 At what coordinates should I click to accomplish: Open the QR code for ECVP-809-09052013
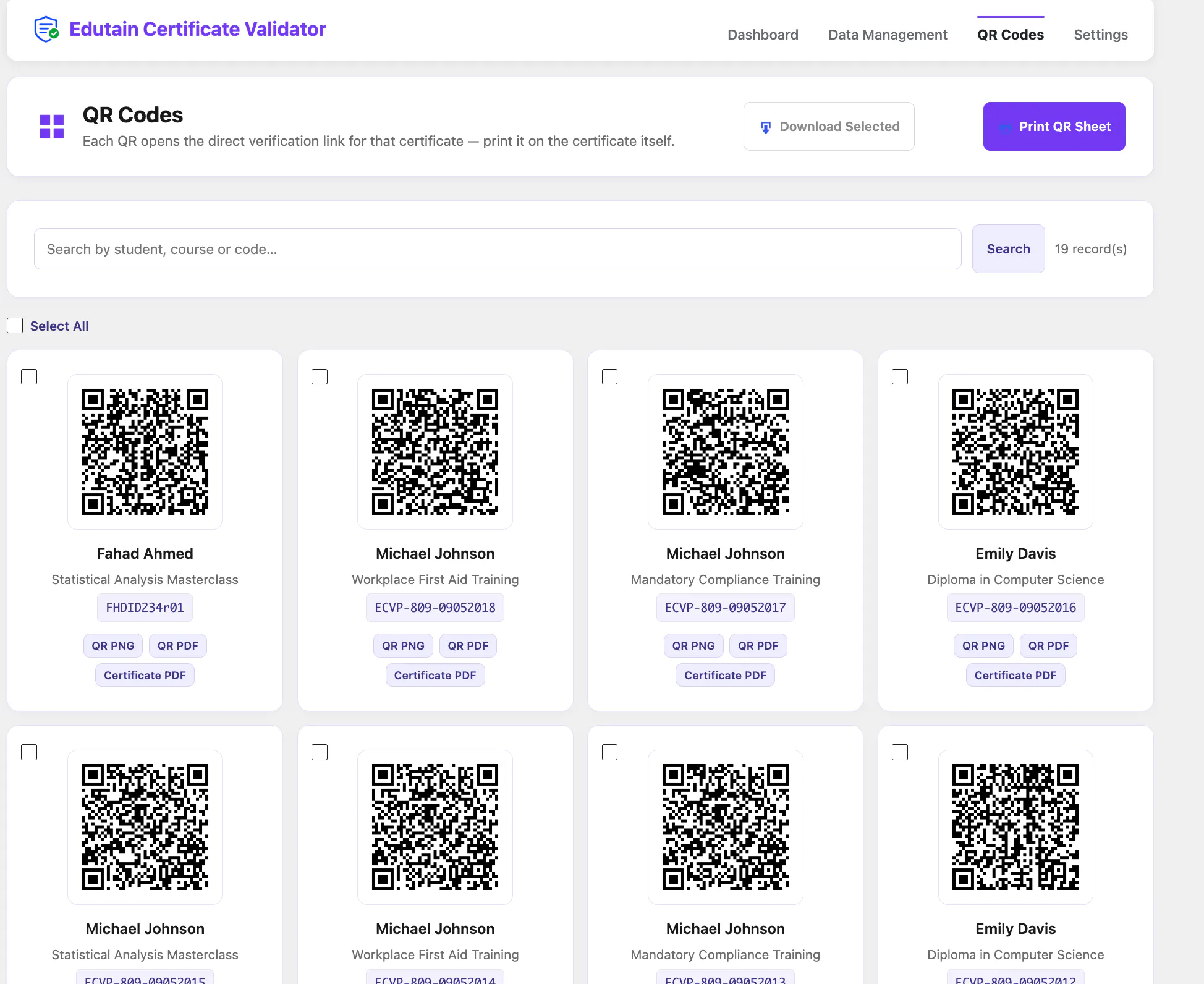coord(726,827)
